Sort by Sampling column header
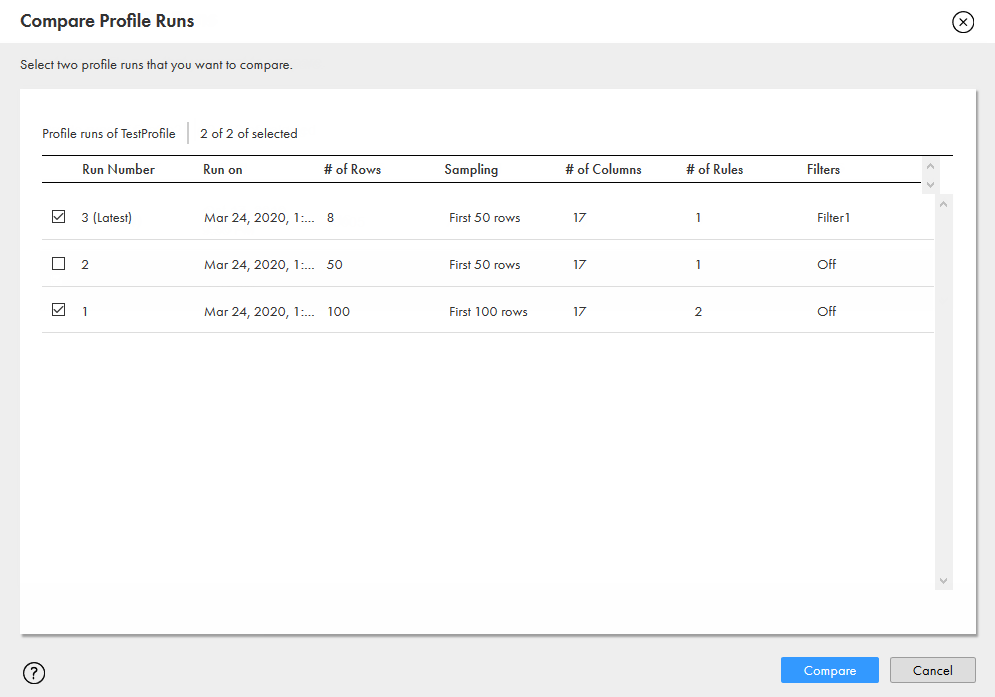 [471, 169]
